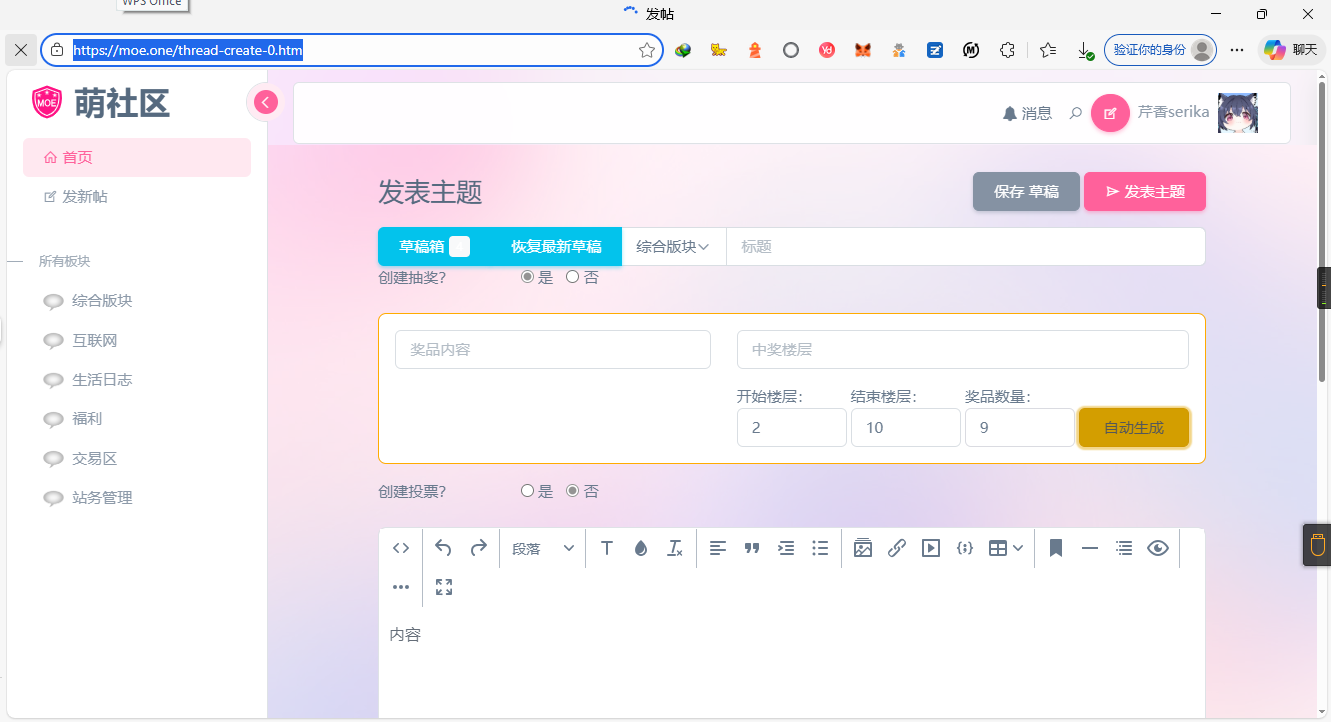Viewport: 1331px width, 722px height.
Task: Select 是 for create lottery
Action: click(x=528, y=277)
